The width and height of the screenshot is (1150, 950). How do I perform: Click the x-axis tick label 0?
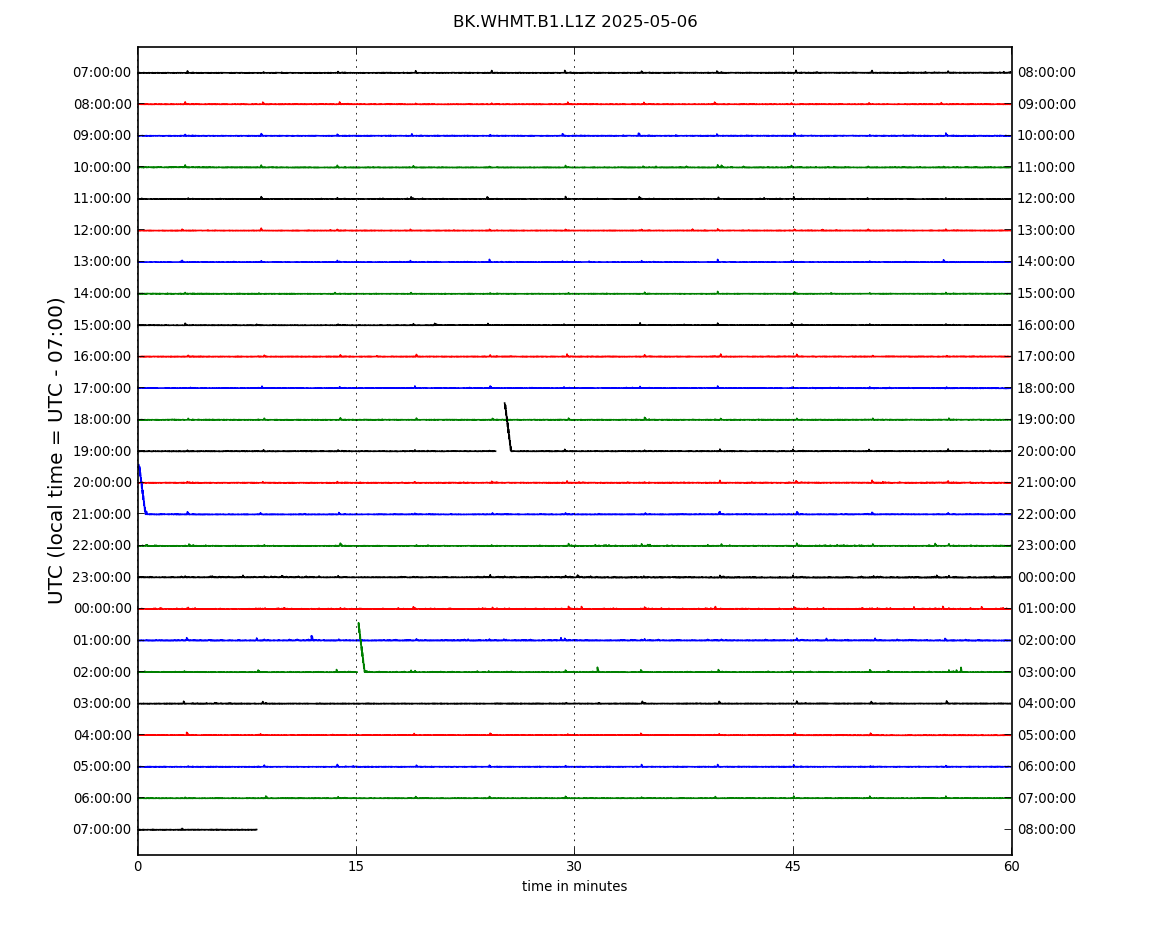pyautogui.click(x=138, y=866)
